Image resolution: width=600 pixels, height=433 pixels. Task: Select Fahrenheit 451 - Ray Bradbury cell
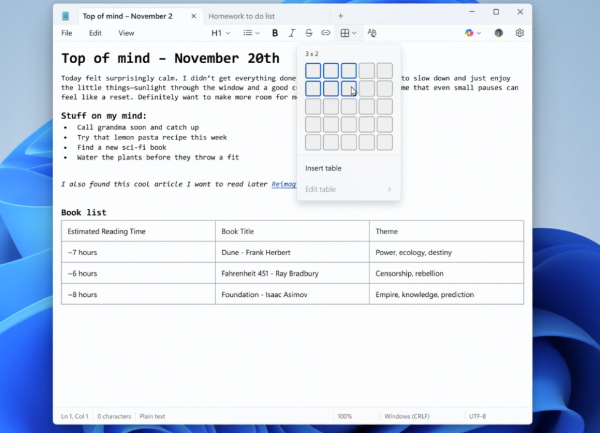click(x=292, y=273)
